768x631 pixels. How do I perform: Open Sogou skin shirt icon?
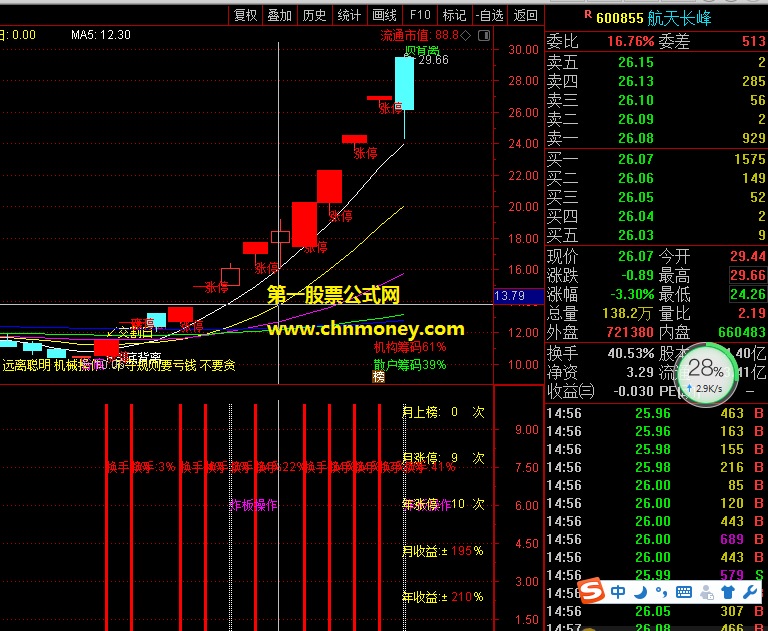tap(728, 592)
